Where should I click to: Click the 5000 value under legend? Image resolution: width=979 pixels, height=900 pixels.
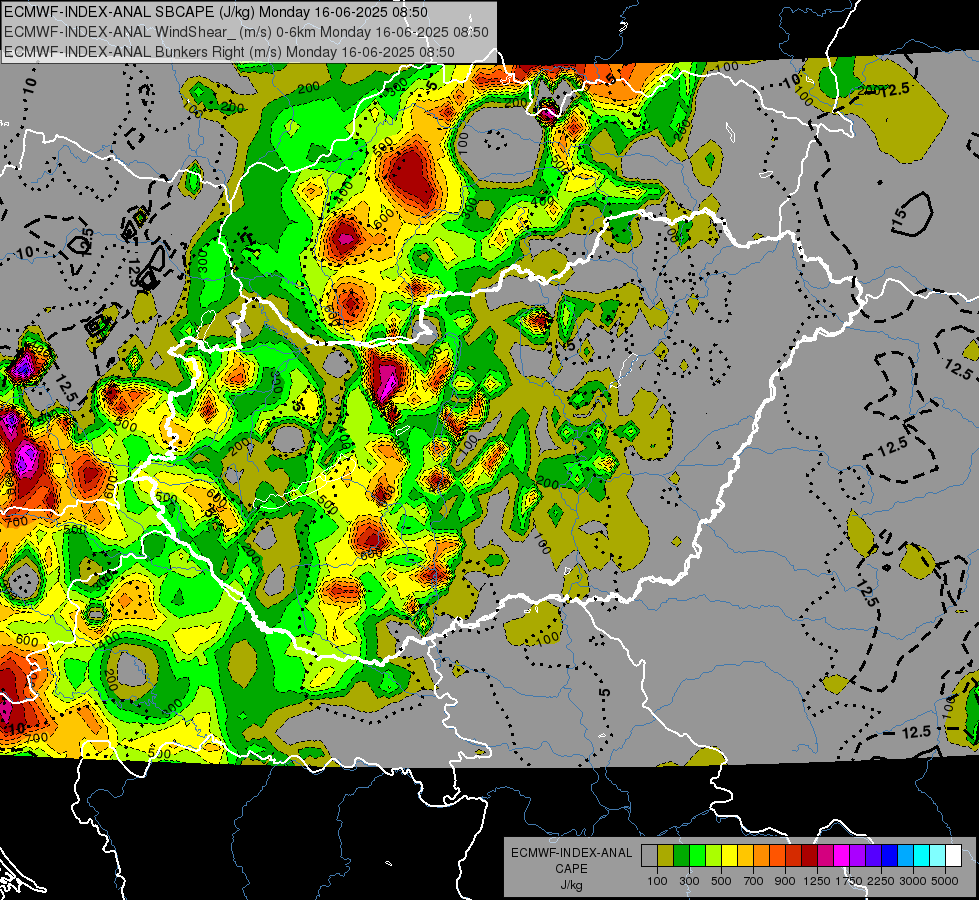coord(945,881)
